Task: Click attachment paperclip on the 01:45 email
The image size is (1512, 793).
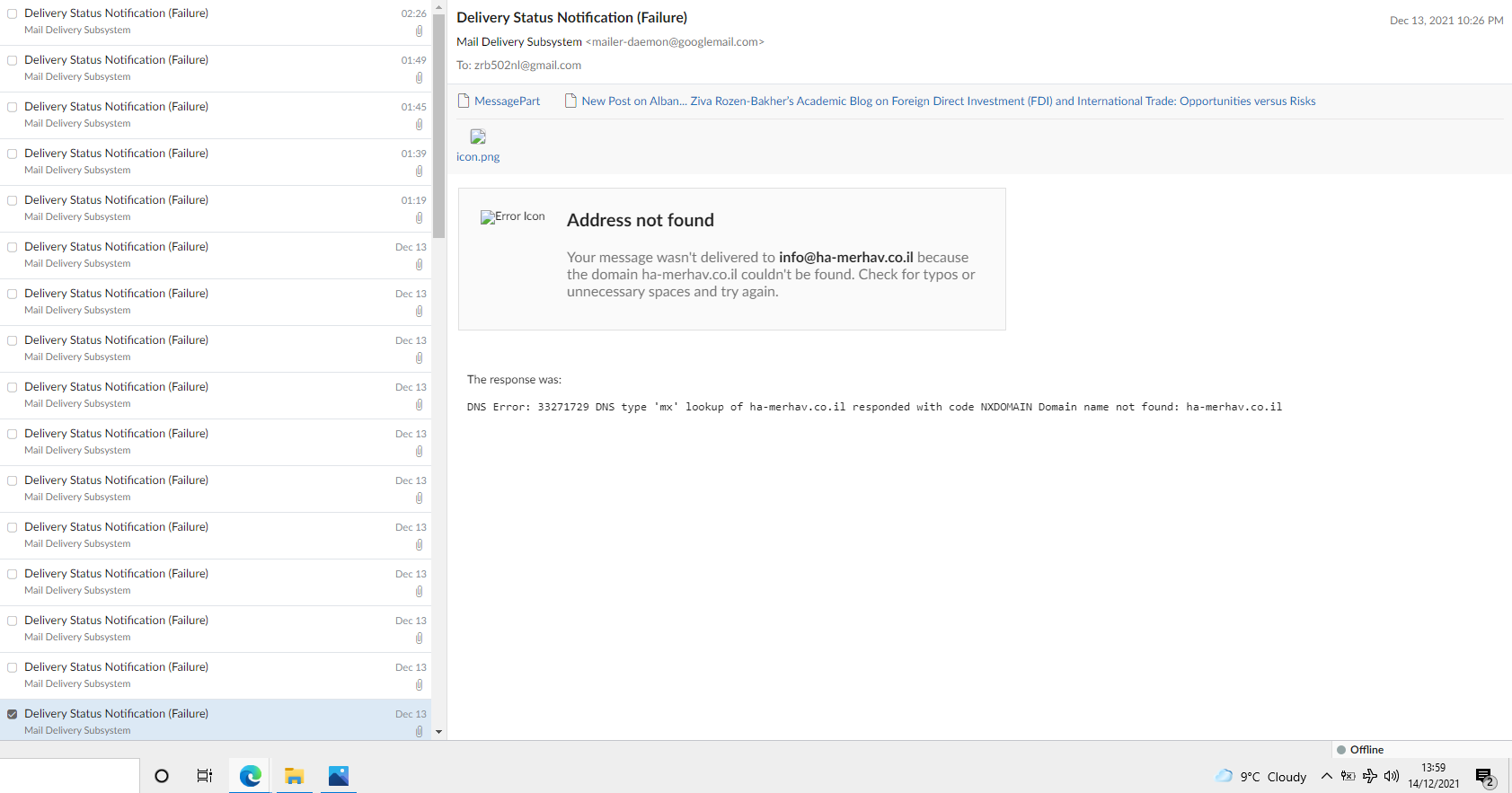Action: coord(419,125)
